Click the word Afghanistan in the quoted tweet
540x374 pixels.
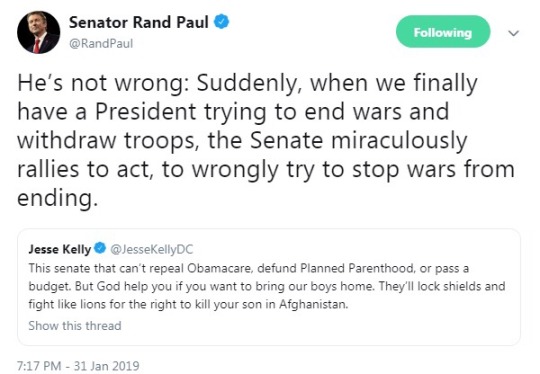point(313,304)
